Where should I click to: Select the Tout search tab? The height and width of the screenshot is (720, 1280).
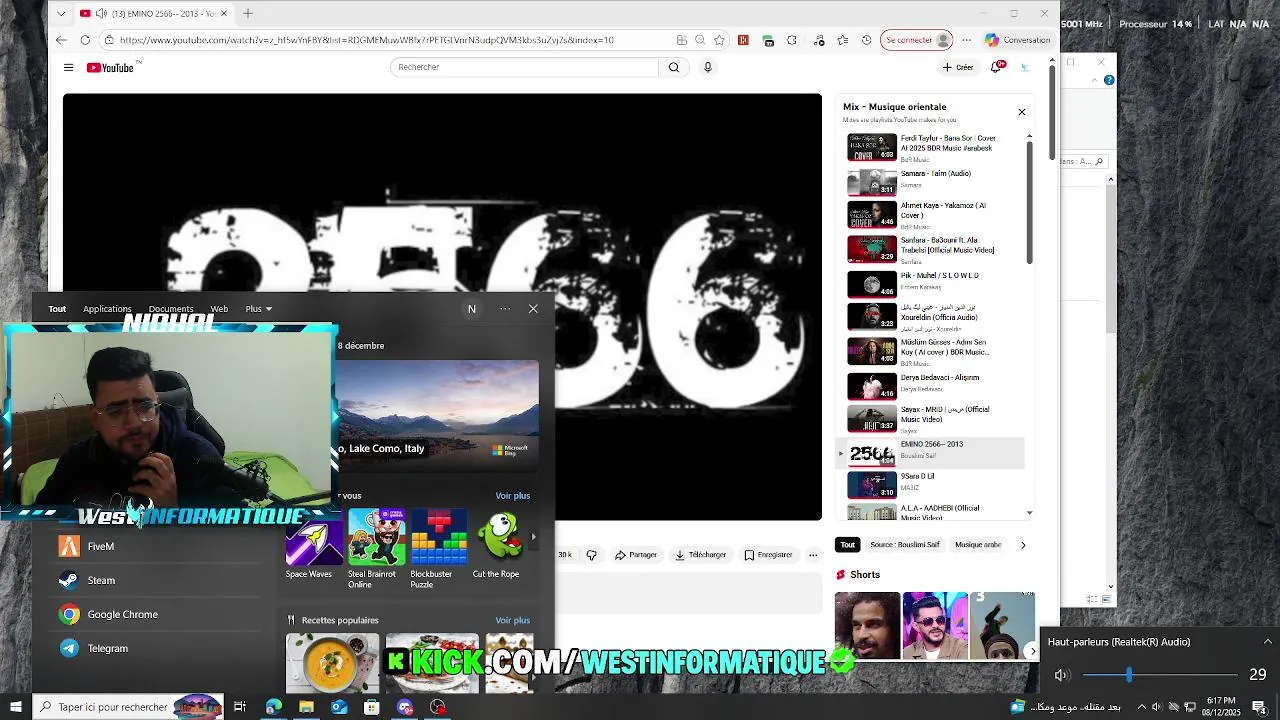tap(57, 309)
